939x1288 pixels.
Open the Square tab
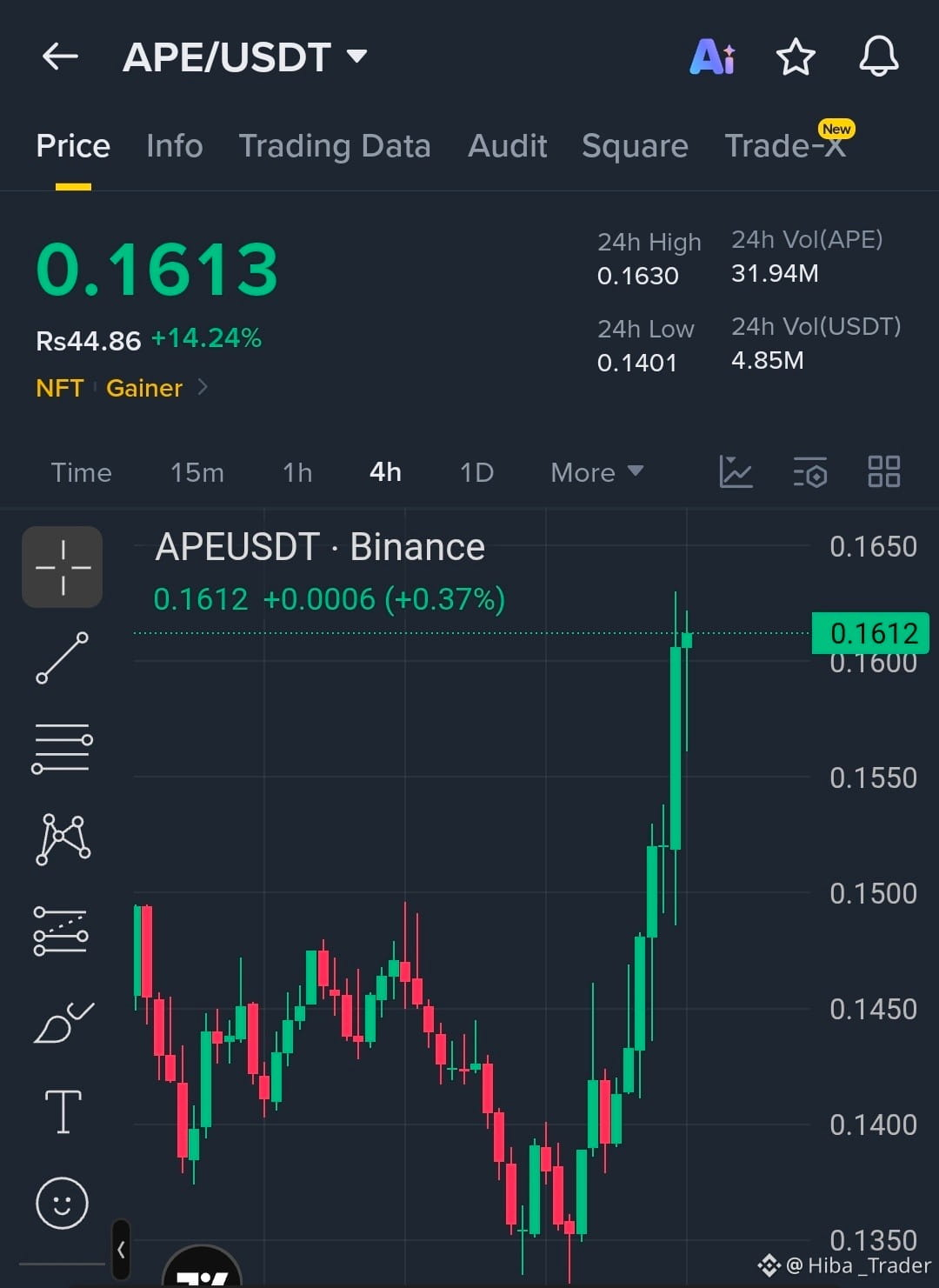pos(635,146)
